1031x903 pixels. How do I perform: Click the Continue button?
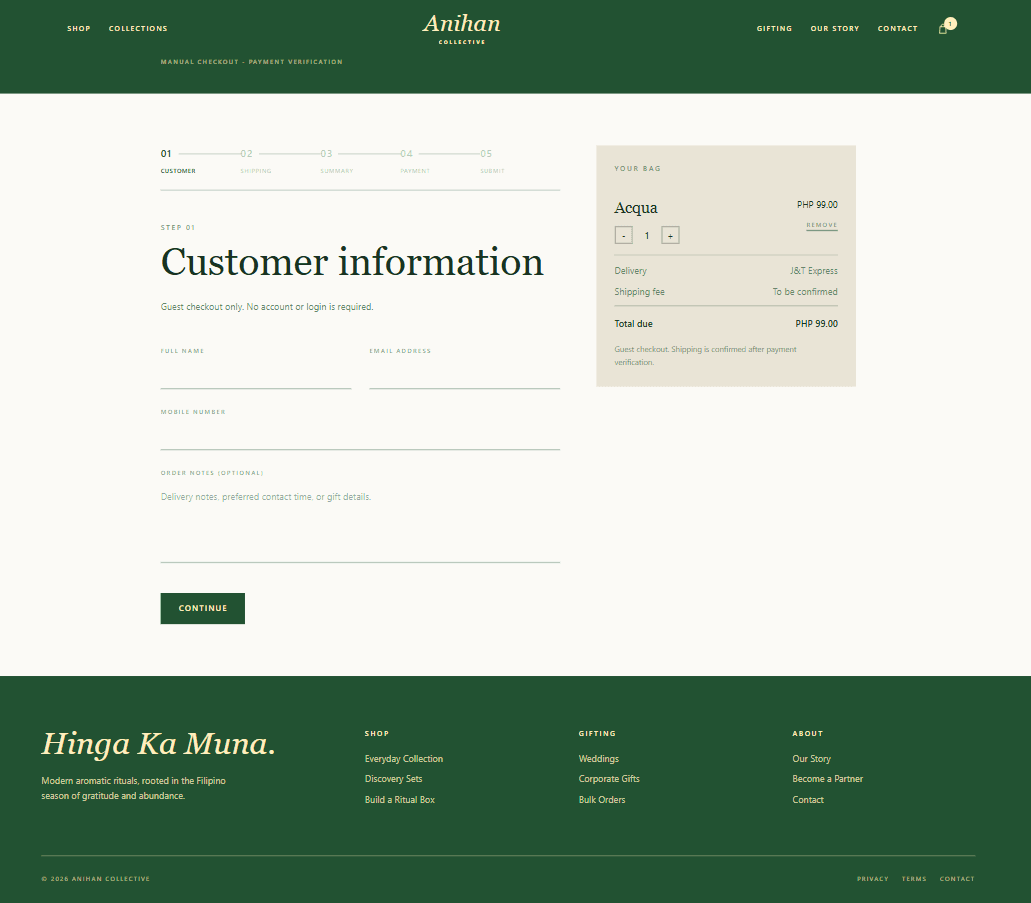point(203,608)
